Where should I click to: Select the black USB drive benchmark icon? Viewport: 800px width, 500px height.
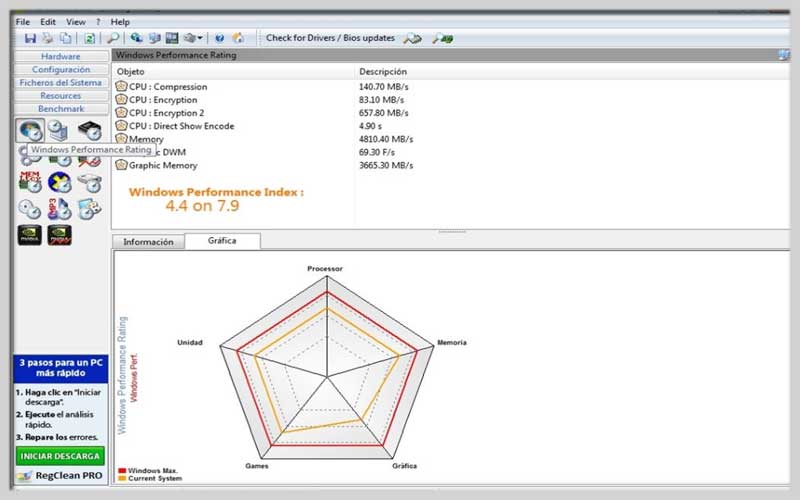(x=90, y=131)
